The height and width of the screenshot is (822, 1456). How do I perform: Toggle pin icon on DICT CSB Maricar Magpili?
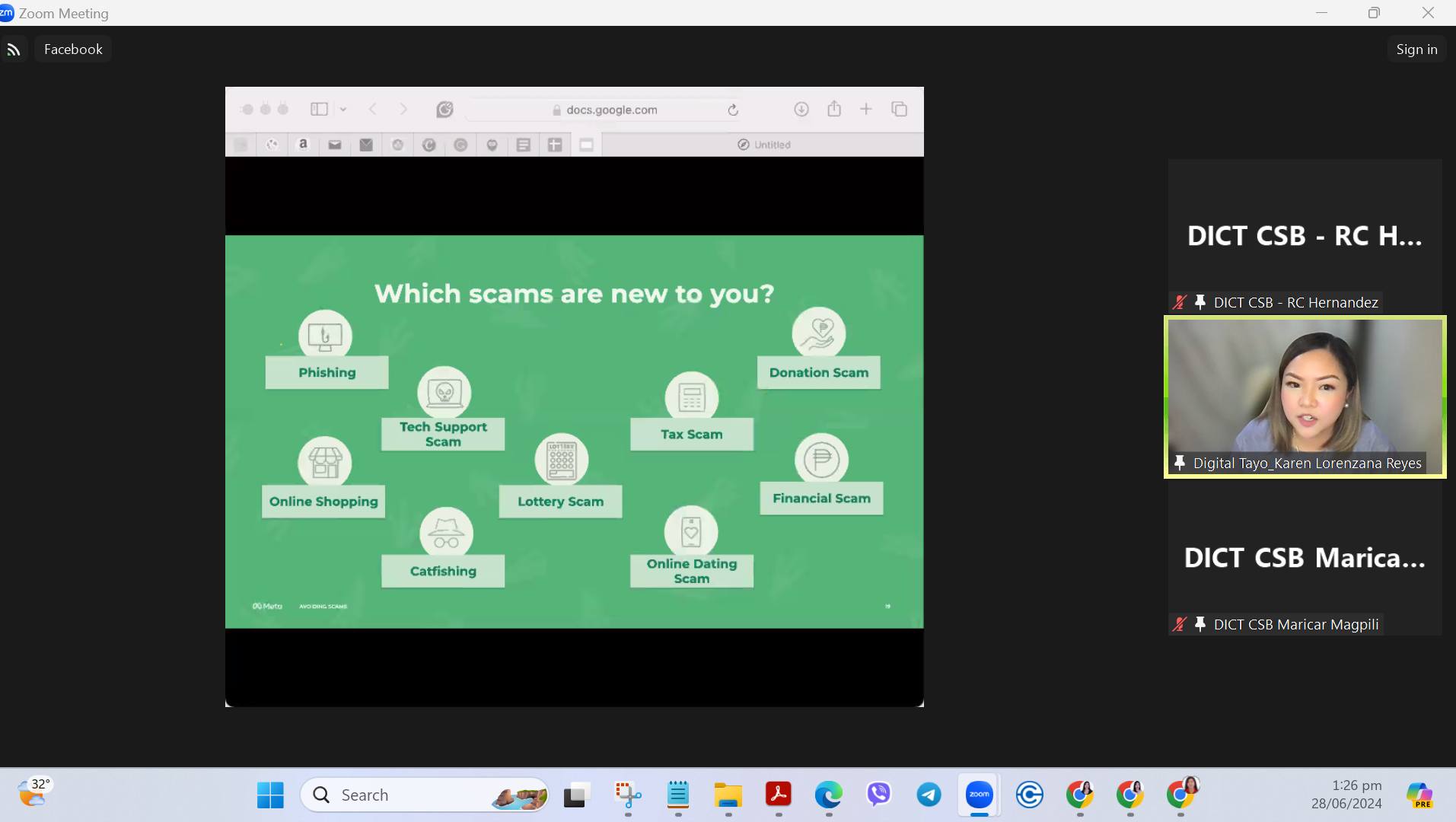1200,624
